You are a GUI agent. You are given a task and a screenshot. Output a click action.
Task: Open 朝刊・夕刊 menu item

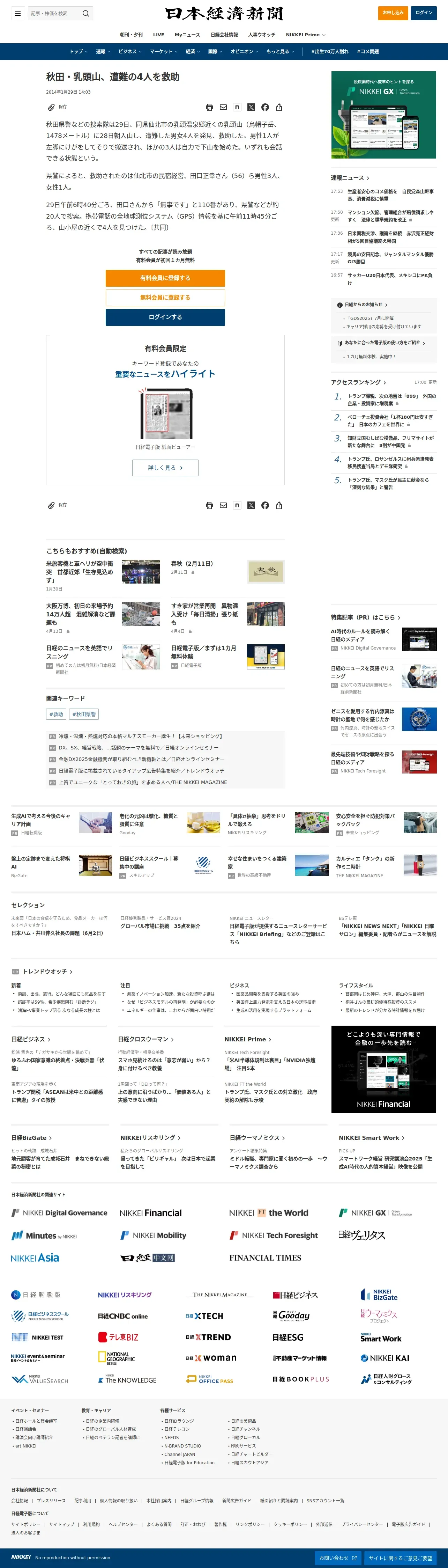[131, 35]
